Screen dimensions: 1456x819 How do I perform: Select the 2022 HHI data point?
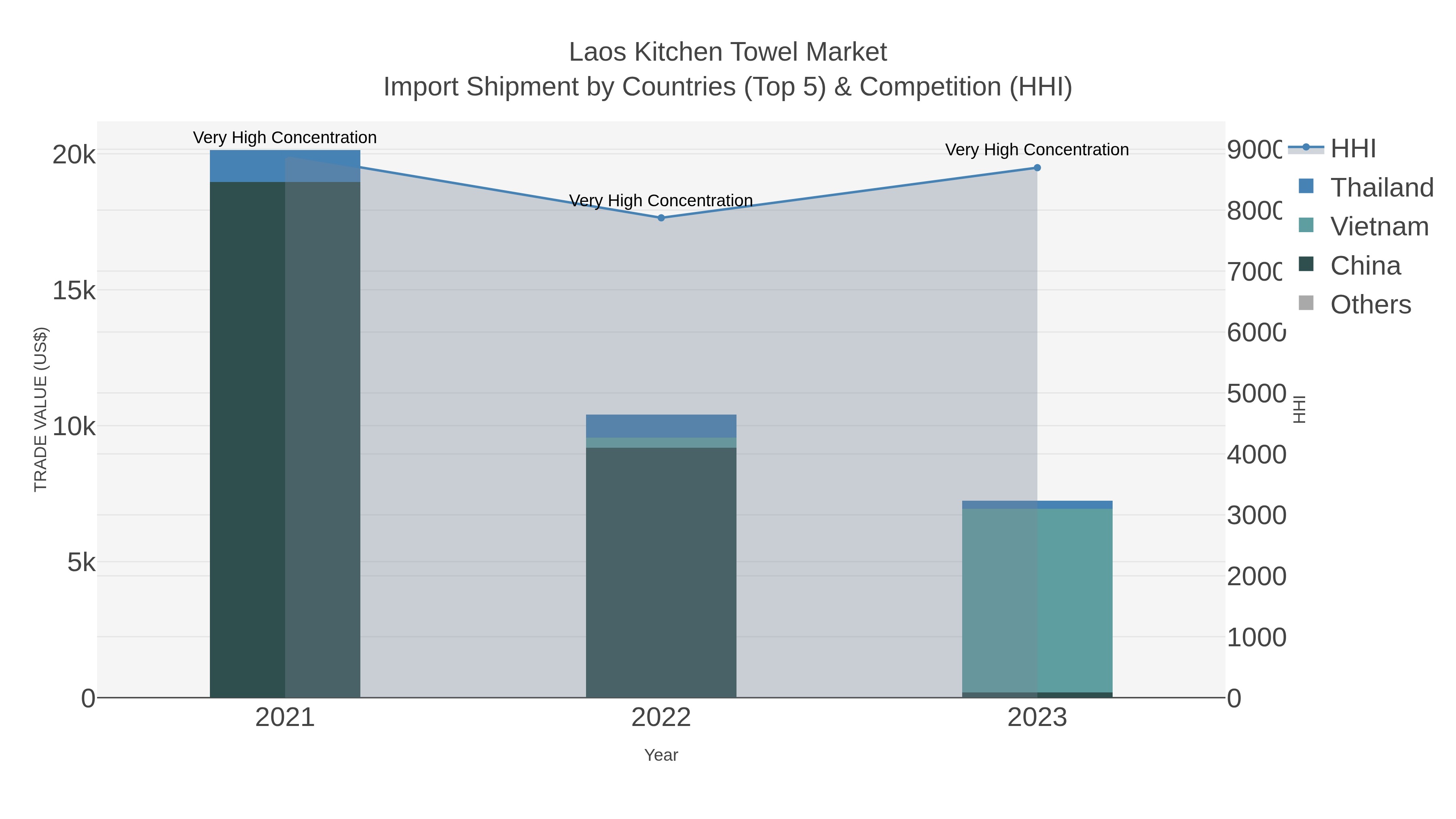click(x=661, y=218)
